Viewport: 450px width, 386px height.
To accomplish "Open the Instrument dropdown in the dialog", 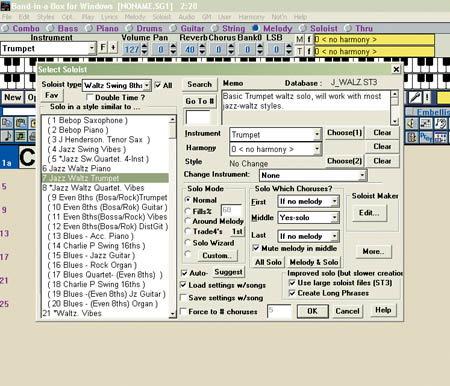I will click(317, 134).
